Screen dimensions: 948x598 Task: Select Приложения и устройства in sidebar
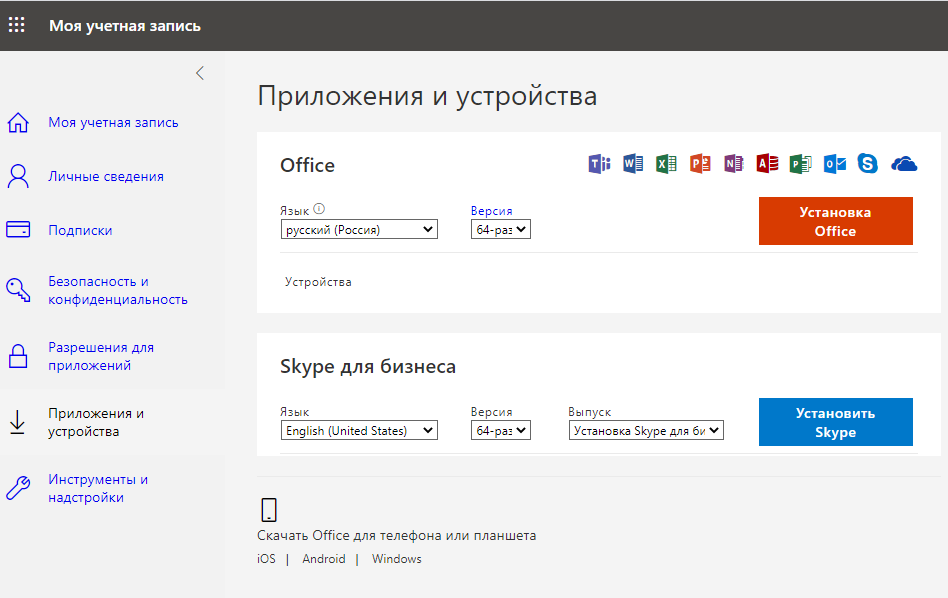point(96,422)
